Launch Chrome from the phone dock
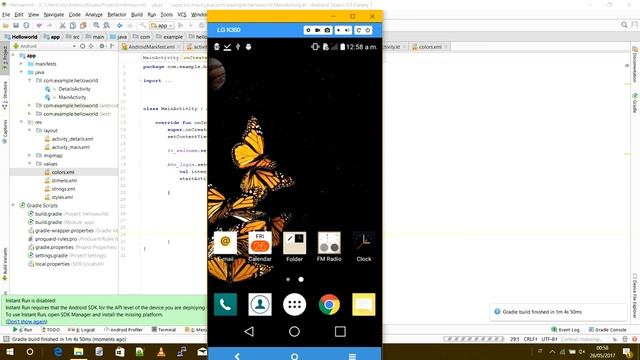 tap(329, 304)
